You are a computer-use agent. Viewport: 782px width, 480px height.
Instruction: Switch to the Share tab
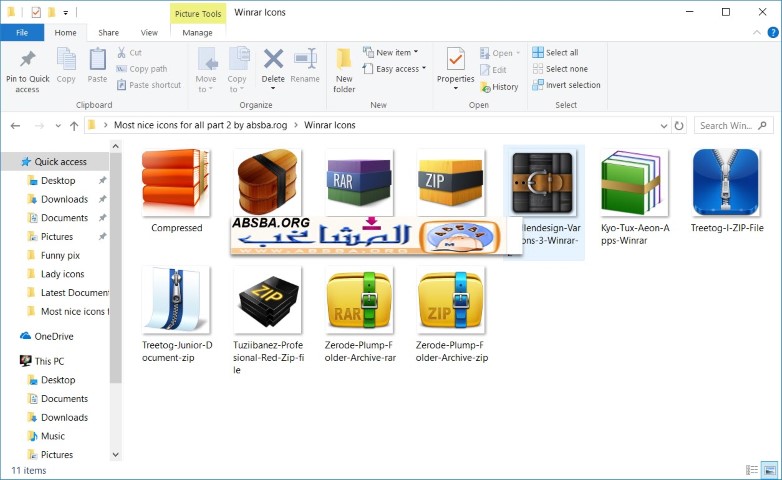coord(108,32)
